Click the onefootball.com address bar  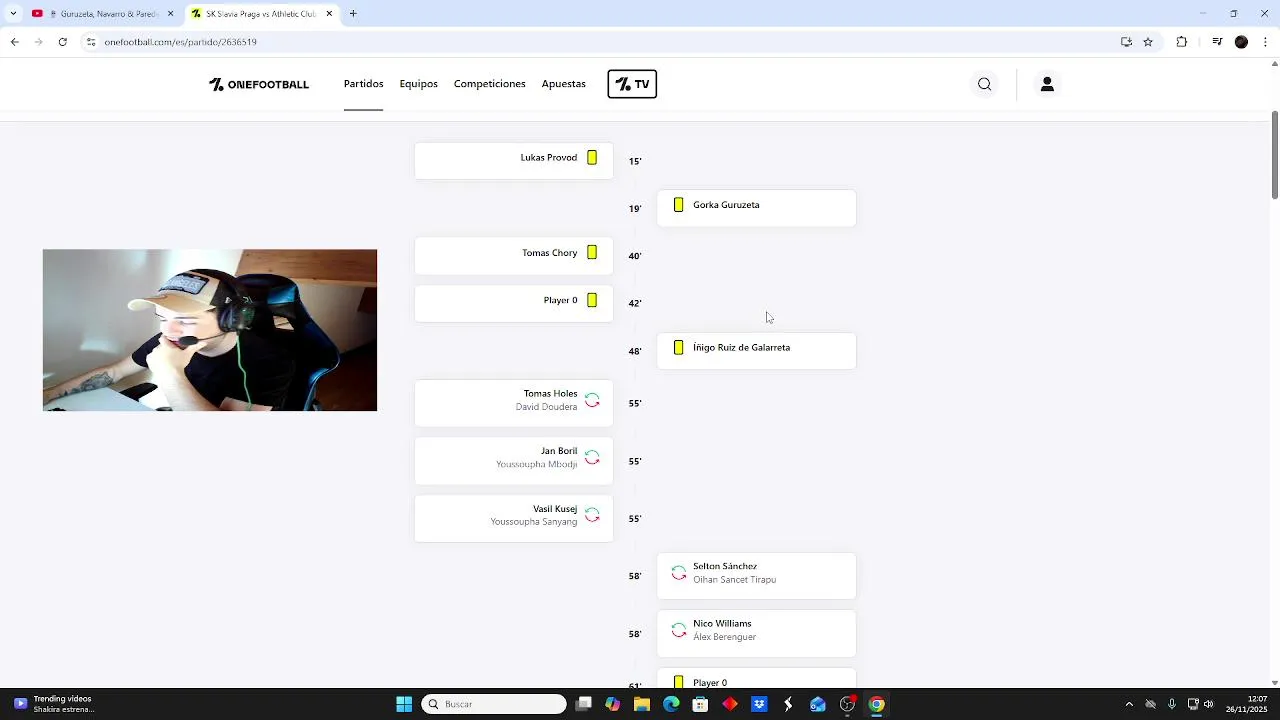pos(600,42)
